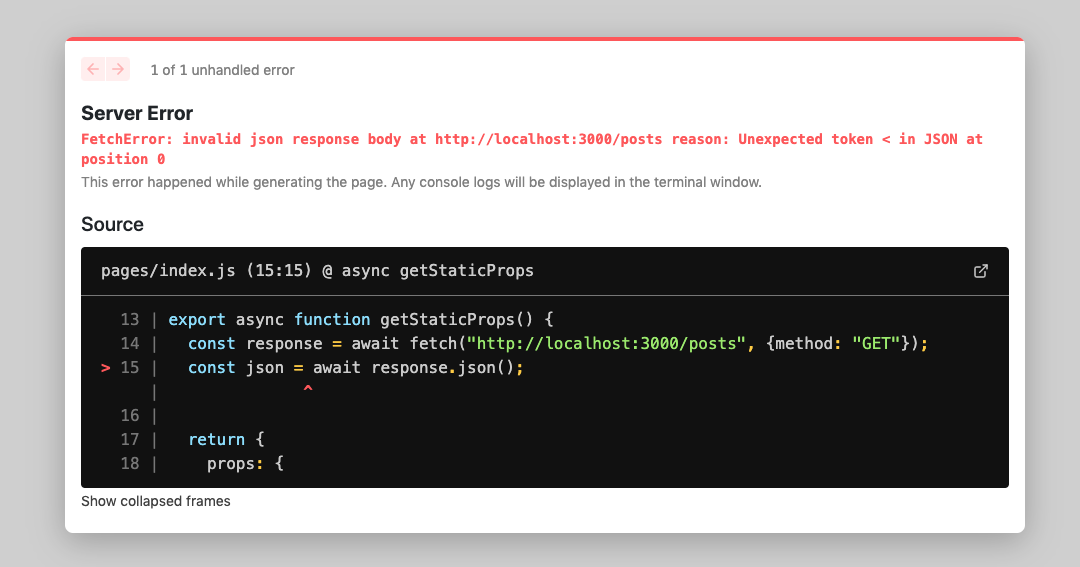Click code line 13 export async function
The width and height of the screenshot is (1080, 567).
(x=361, y=320)
